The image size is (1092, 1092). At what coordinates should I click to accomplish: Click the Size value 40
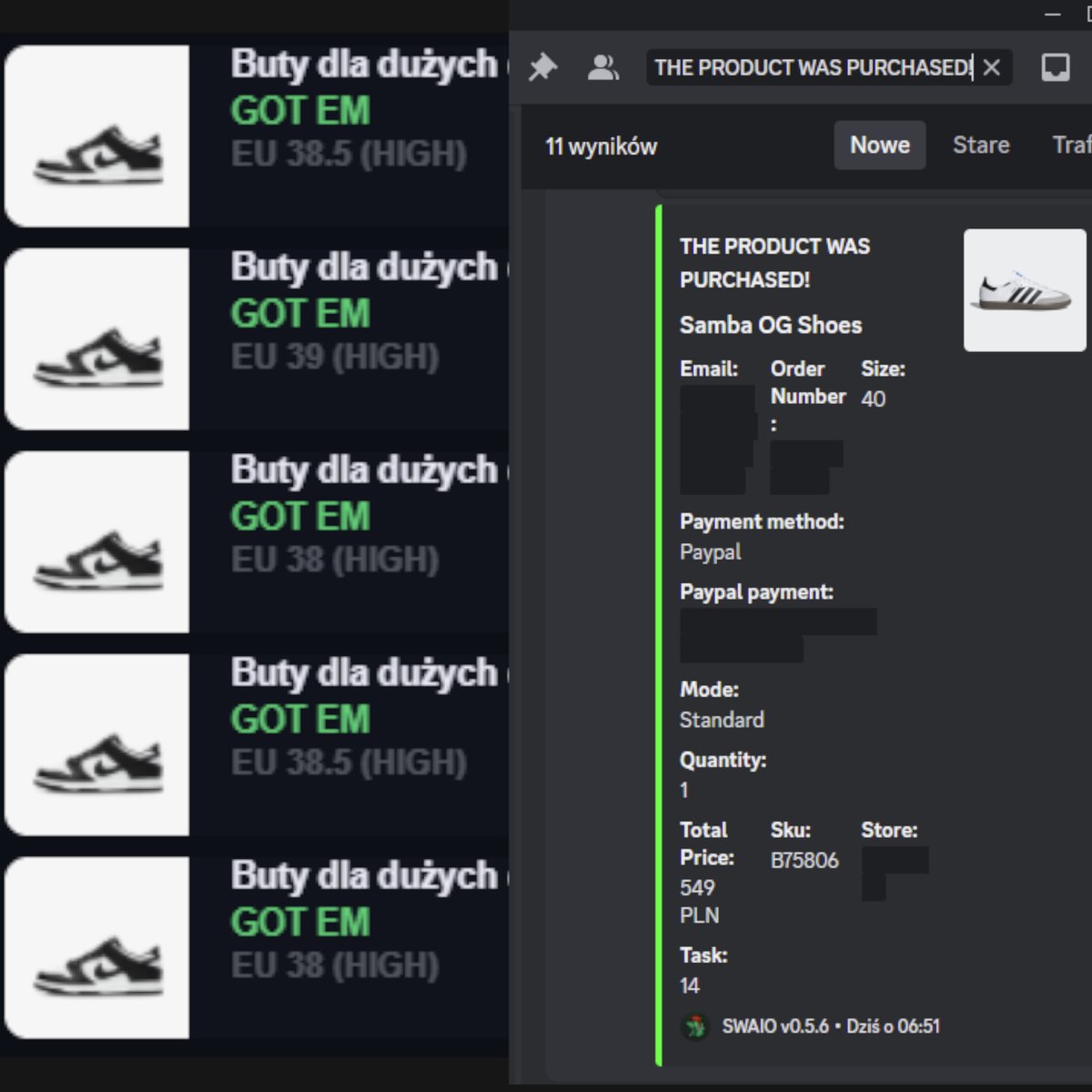coord(874,399)
